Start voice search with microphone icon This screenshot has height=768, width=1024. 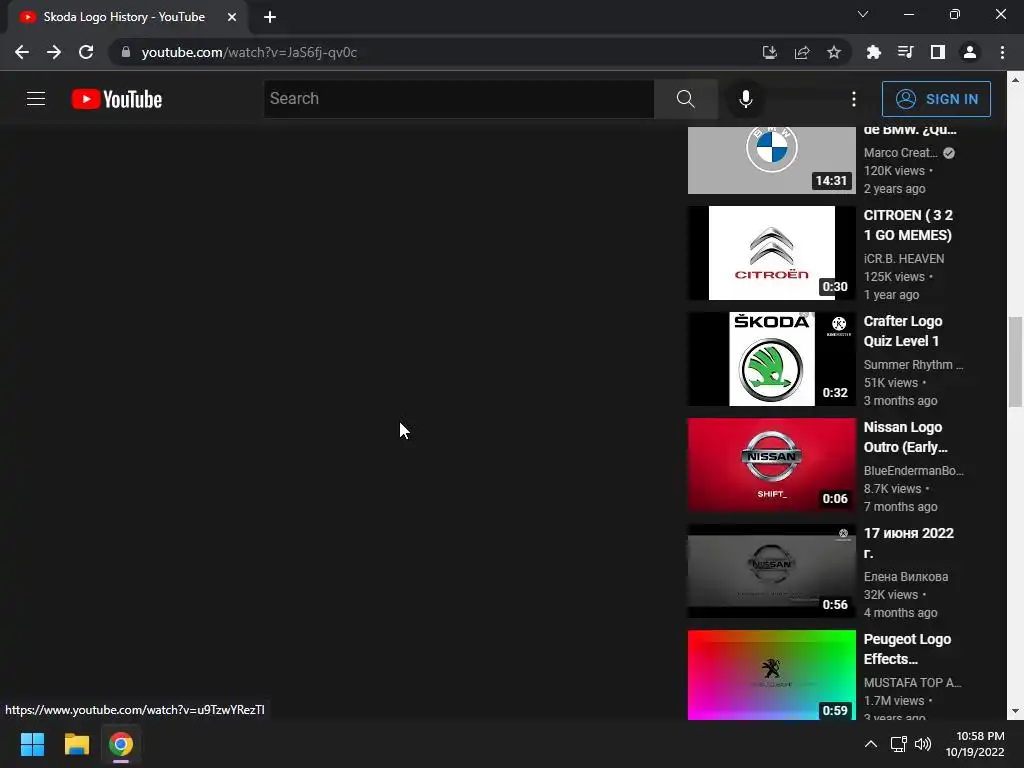(x=746, y=99)
